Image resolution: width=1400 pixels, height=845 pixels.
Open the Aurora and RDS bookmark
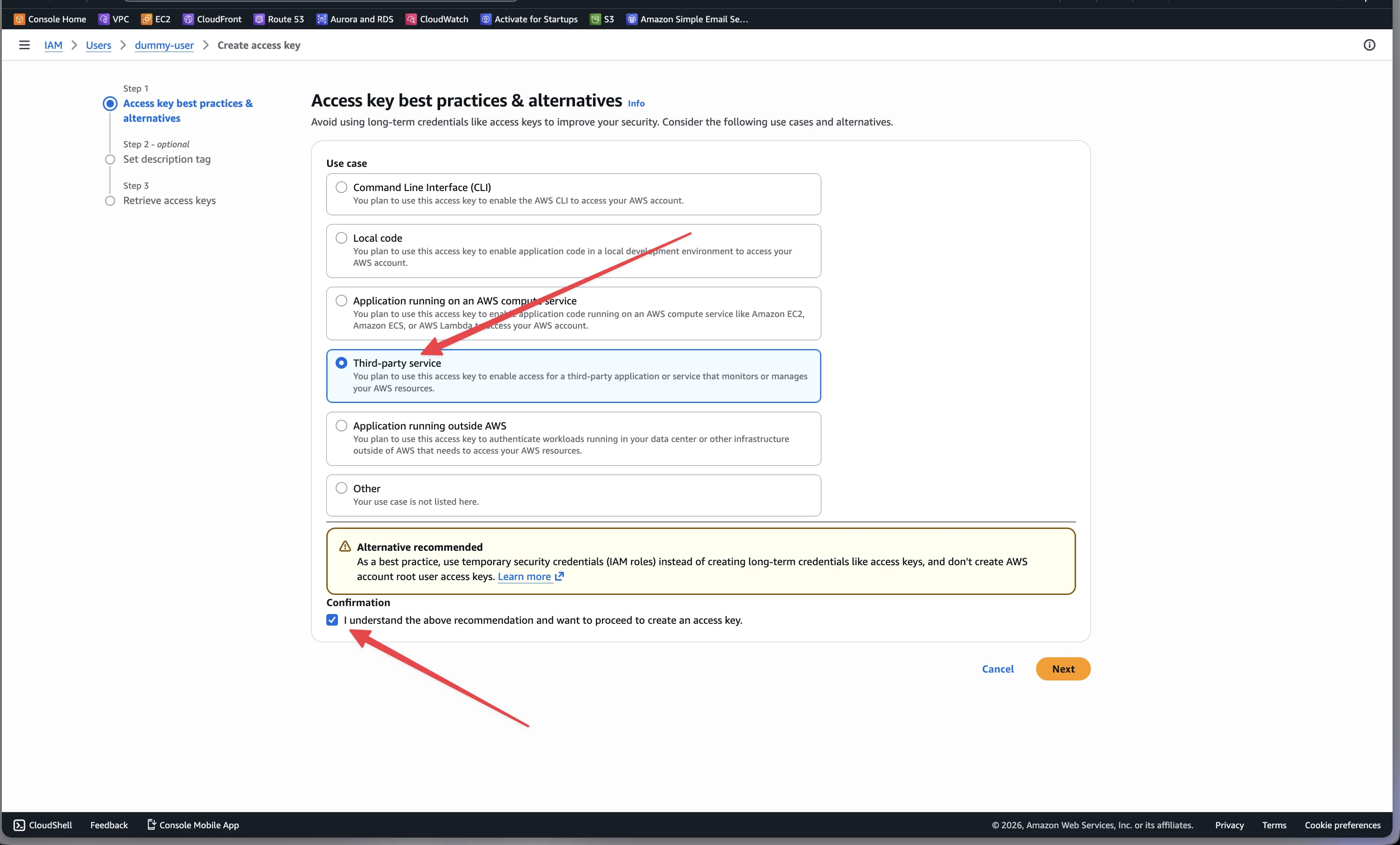pyautogui.click(x=354, y=19)
